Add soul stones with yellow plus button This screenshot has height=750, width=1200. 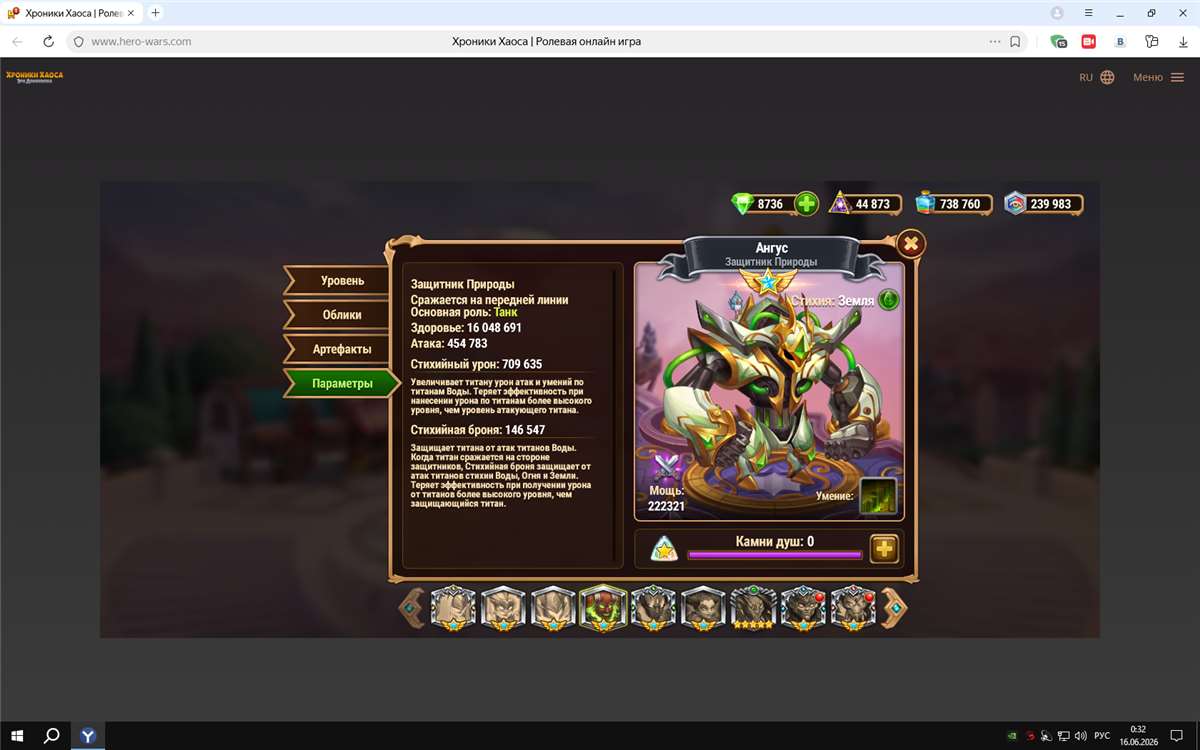point(884,548)
